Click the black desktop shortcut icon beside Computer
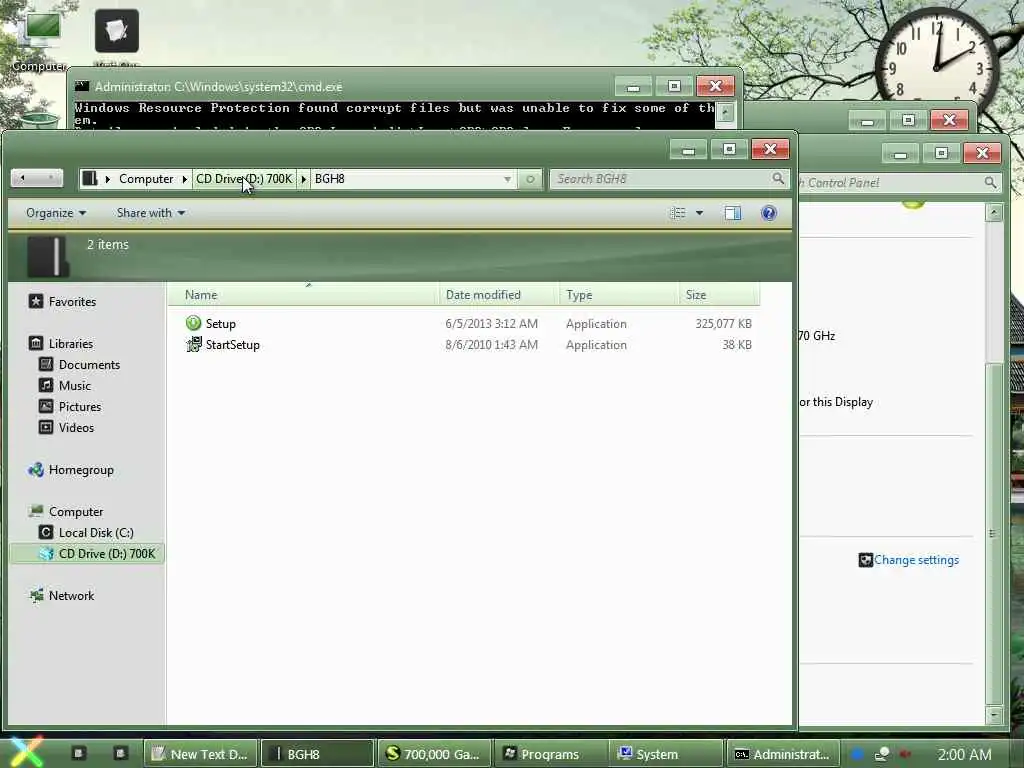 point(116,31)
